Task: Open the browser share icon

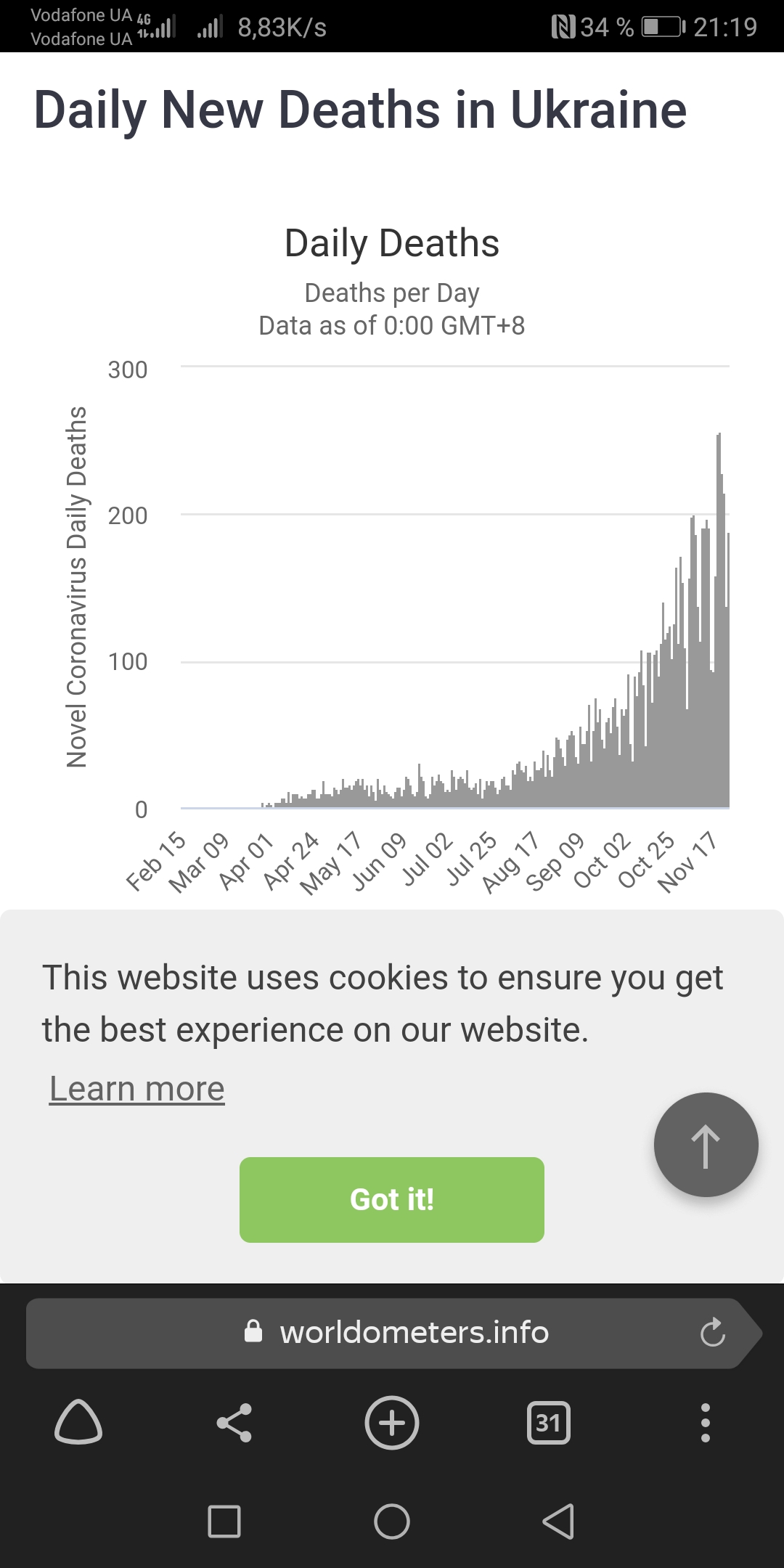Action: tap(234, 1422)
